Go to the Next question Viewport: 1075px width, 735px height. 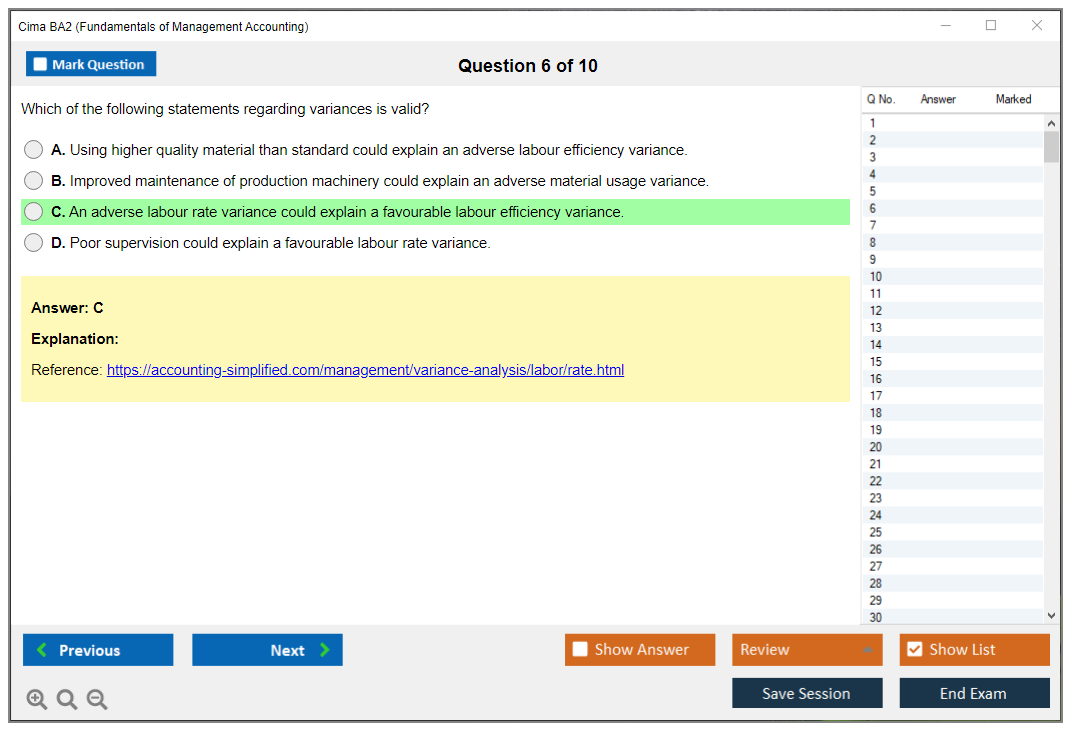coord(267,650)
